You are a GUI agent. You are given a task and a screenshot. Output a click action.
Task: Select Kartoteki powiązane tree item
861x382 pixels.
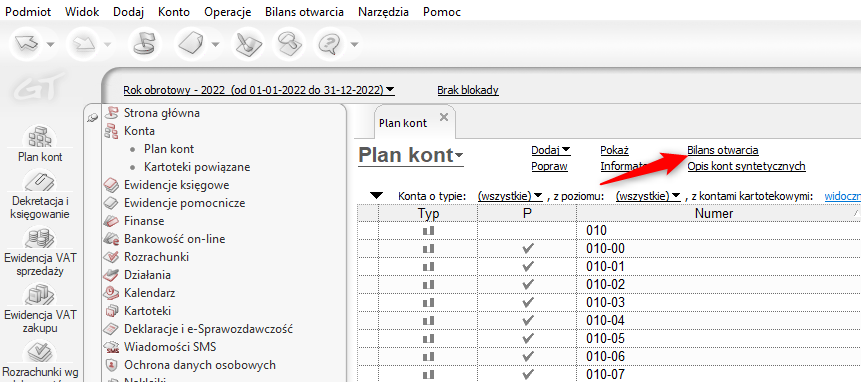197,167
